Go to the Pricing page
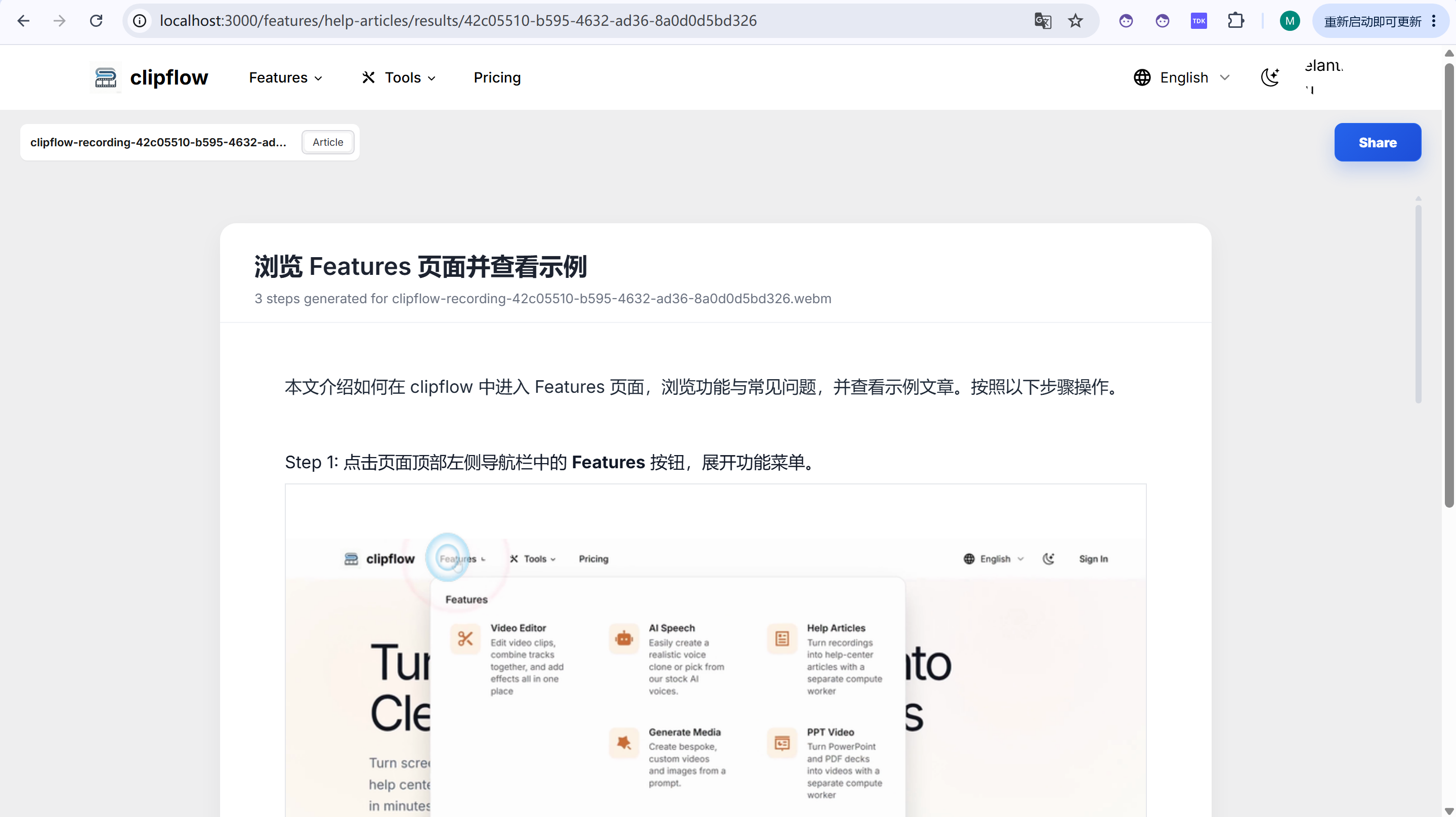Image resolution: width=1456 pixels, height=817 pixels. pyautogui.click(x=497, y=77)
